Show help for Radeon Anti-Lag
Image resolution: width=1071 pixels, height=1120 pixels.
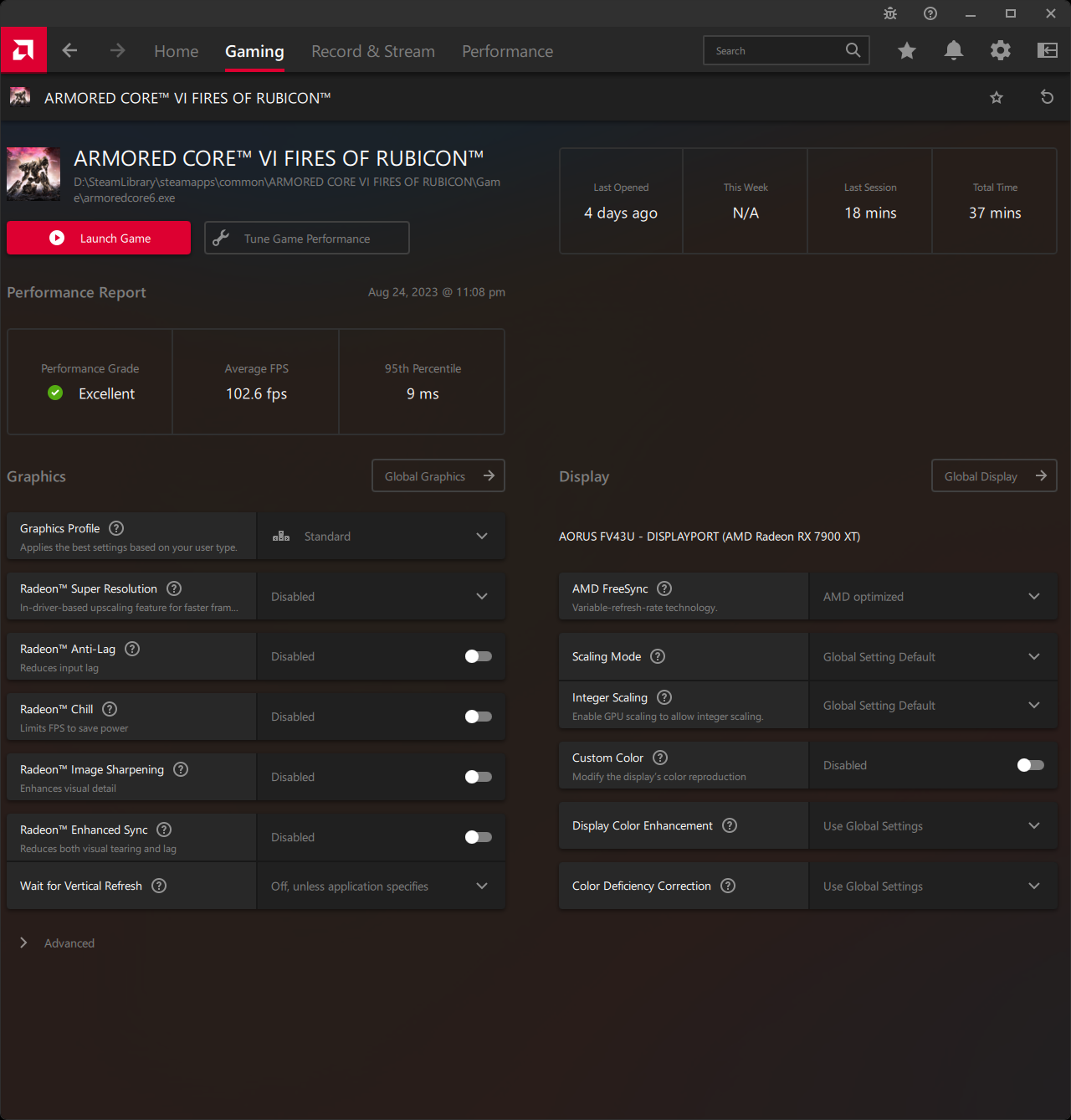click(132, 649)
